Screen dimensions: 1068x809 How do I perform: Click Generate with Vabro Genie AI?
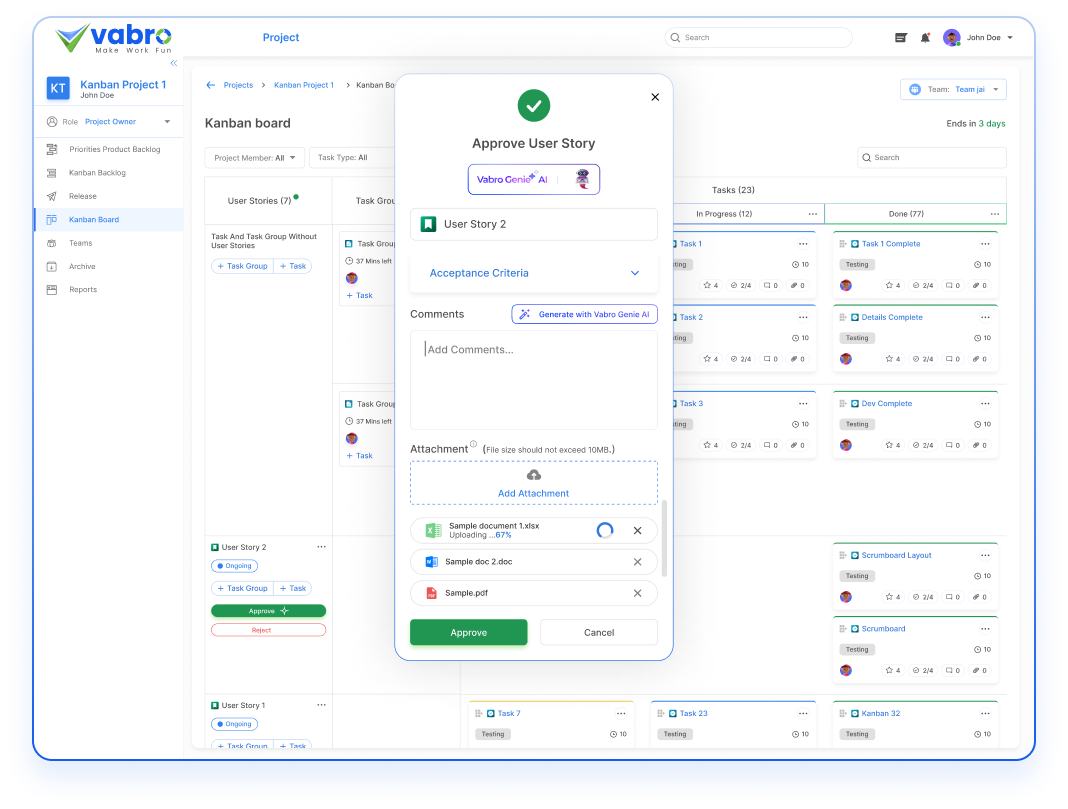tap(584, 314)
